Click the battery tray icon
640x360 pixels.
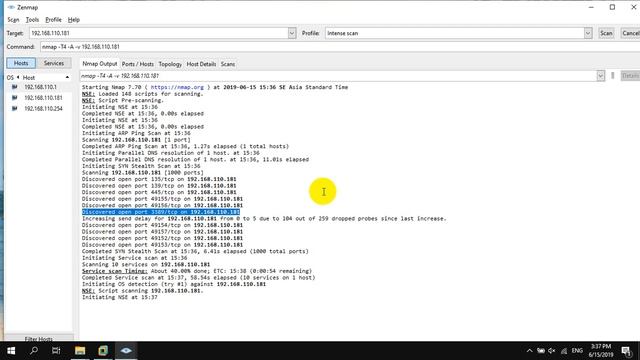pyautogui.click(x=541, y=351)
